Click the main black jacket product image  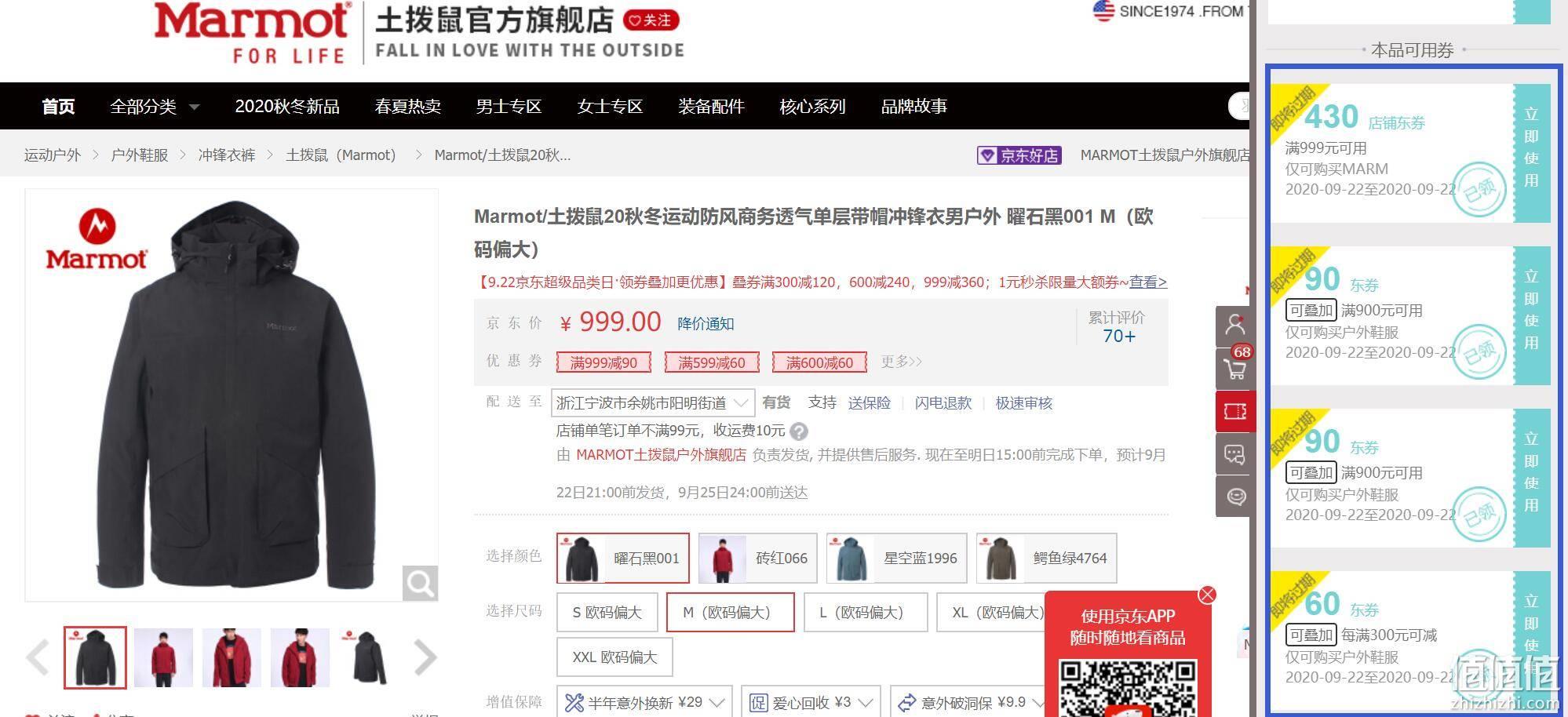pyautogui.click(x=232, y=395)
